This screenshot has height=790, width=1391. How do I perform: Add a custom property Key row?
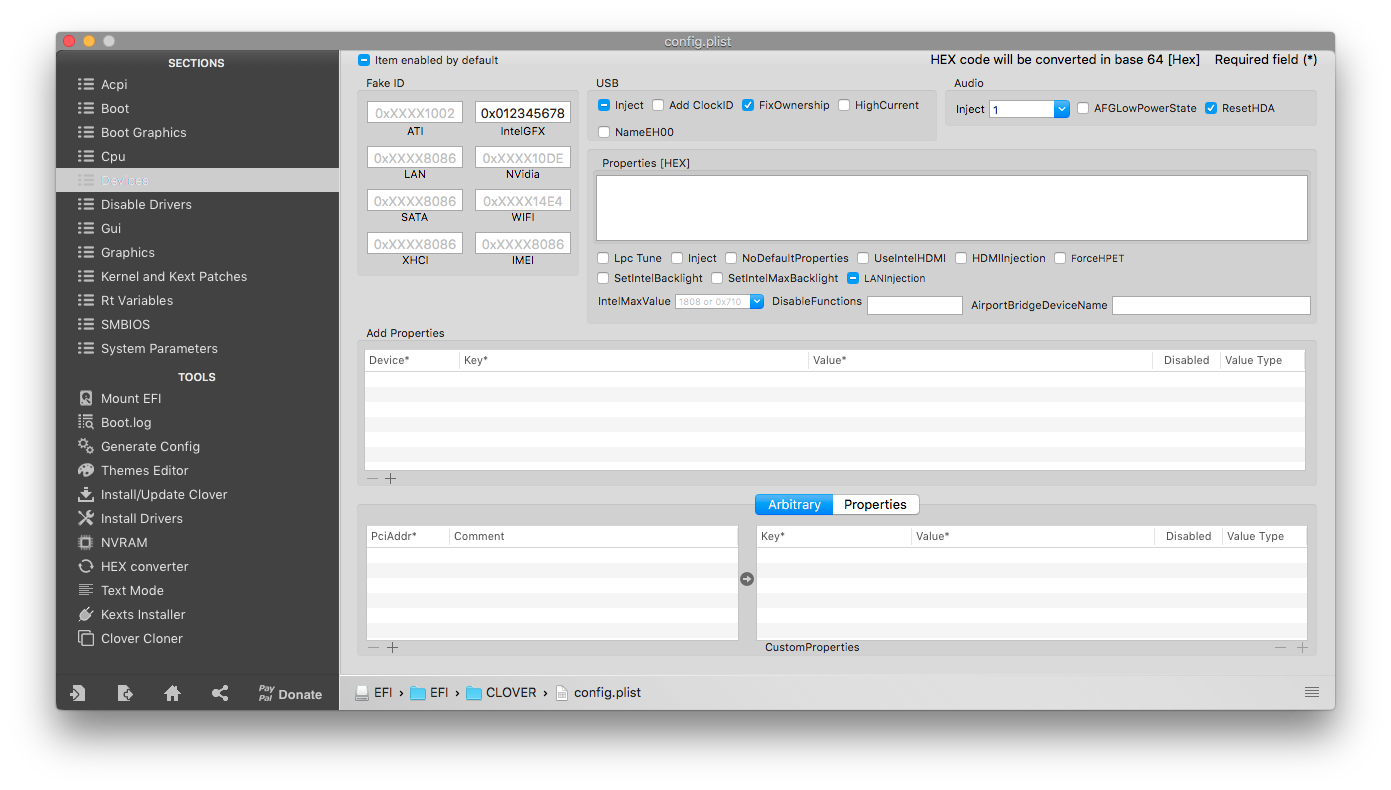1302,648
